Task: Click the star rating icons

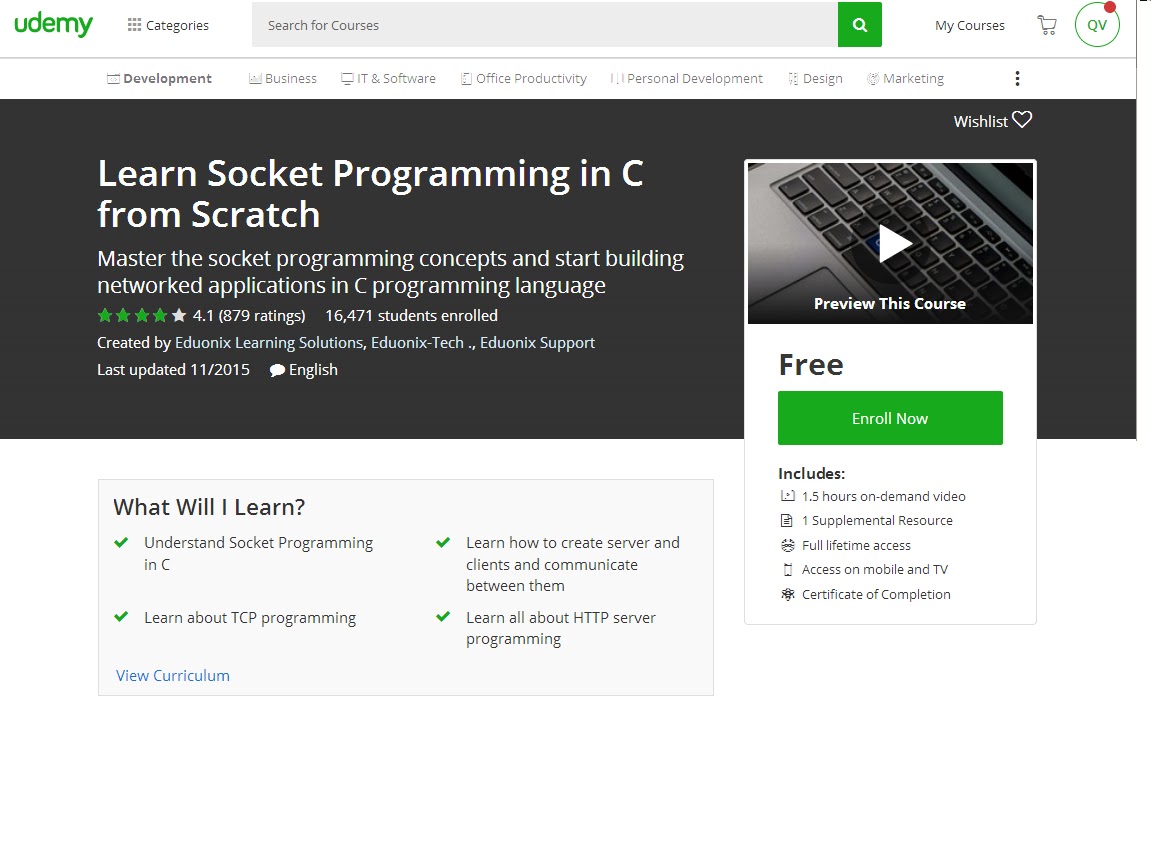Action: pyautogui.click(x=142, y=316)
